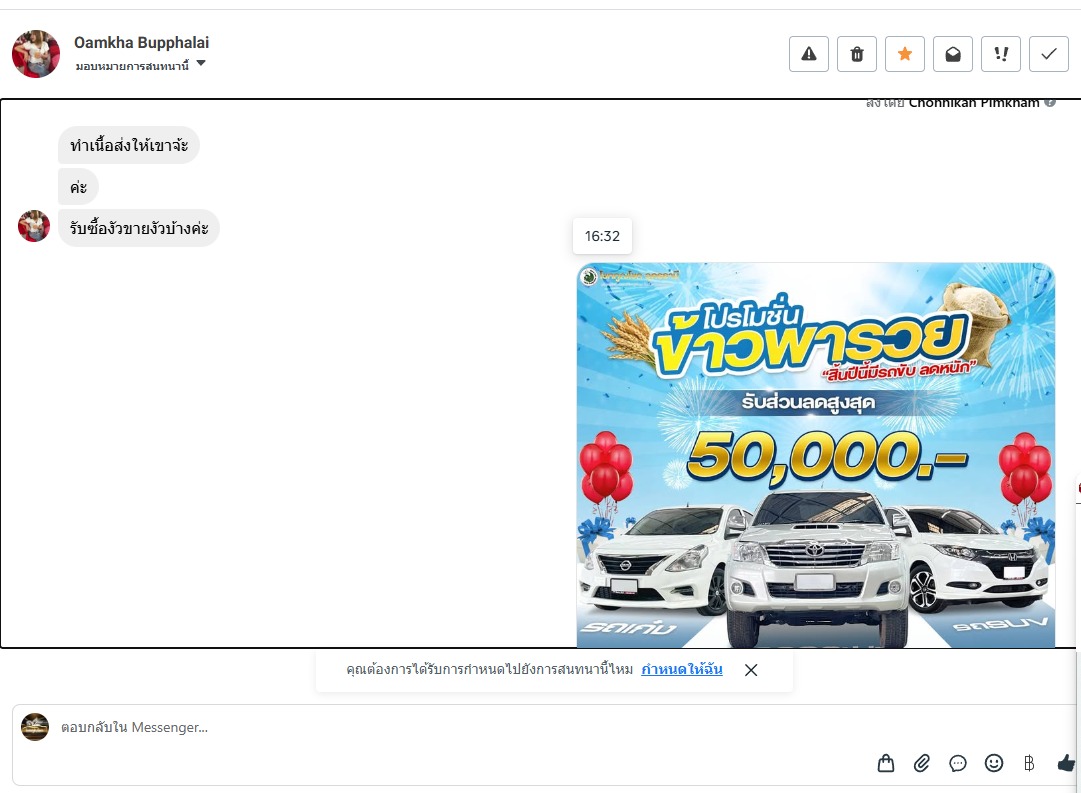Screen dimensions: 1081x793
Task: Click the ค่ะ message bubble
Action: pos(79,187)
